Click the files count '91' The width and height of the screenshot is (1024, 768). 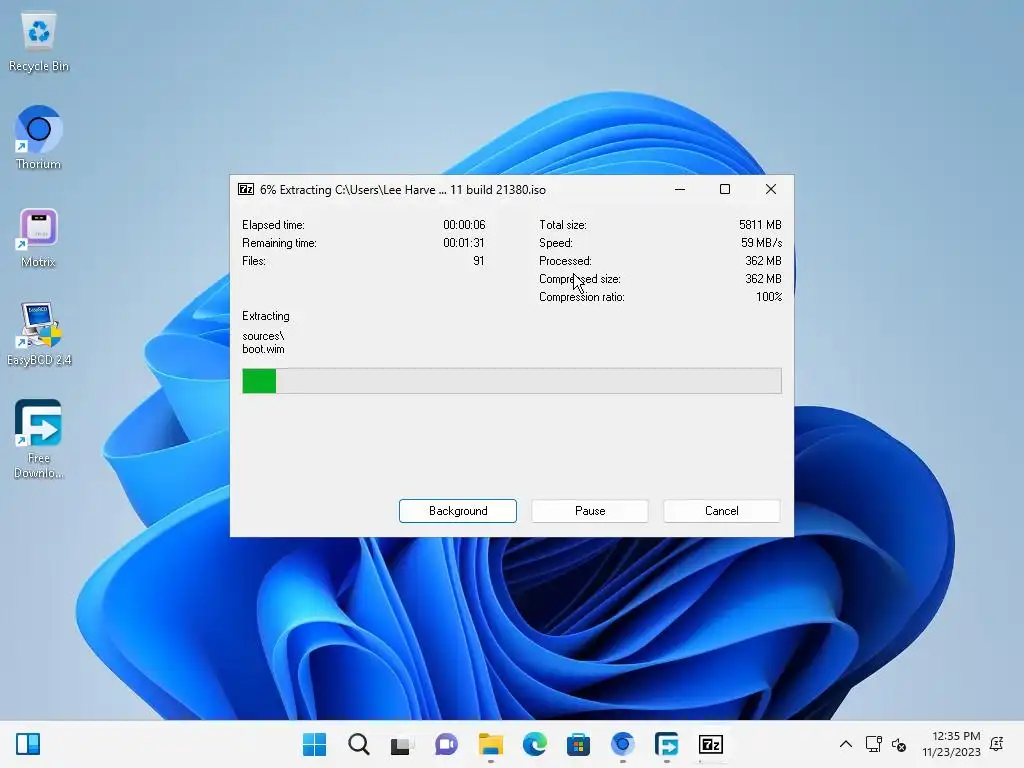(x=479, y=261)
